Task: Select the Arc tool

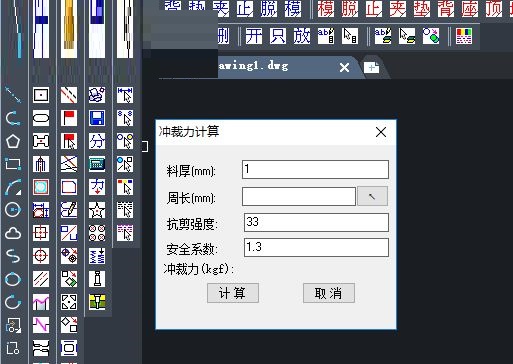Action: (x=13, y=187)
